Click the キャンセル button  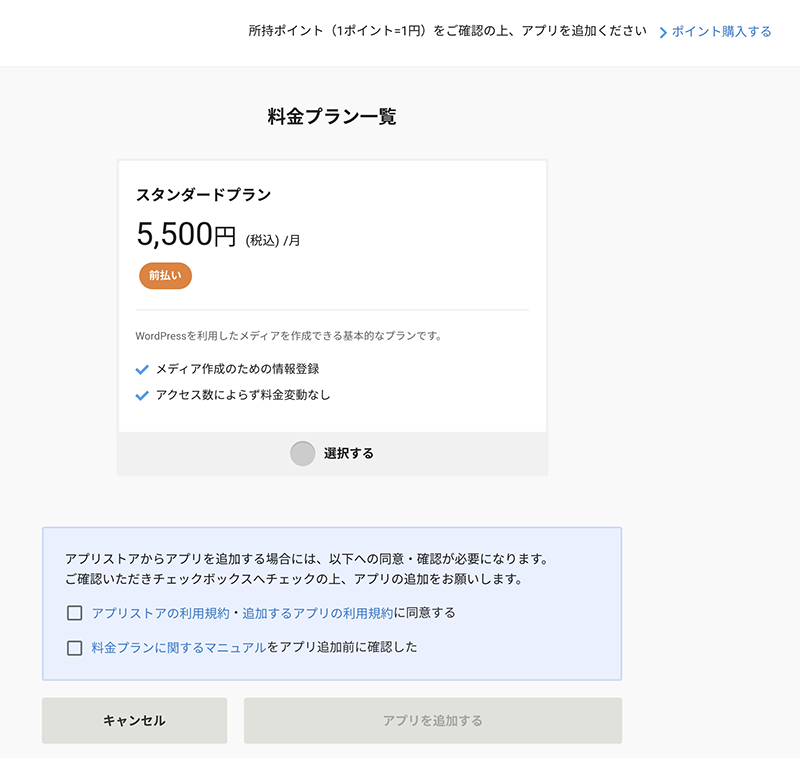click(135, 720)
